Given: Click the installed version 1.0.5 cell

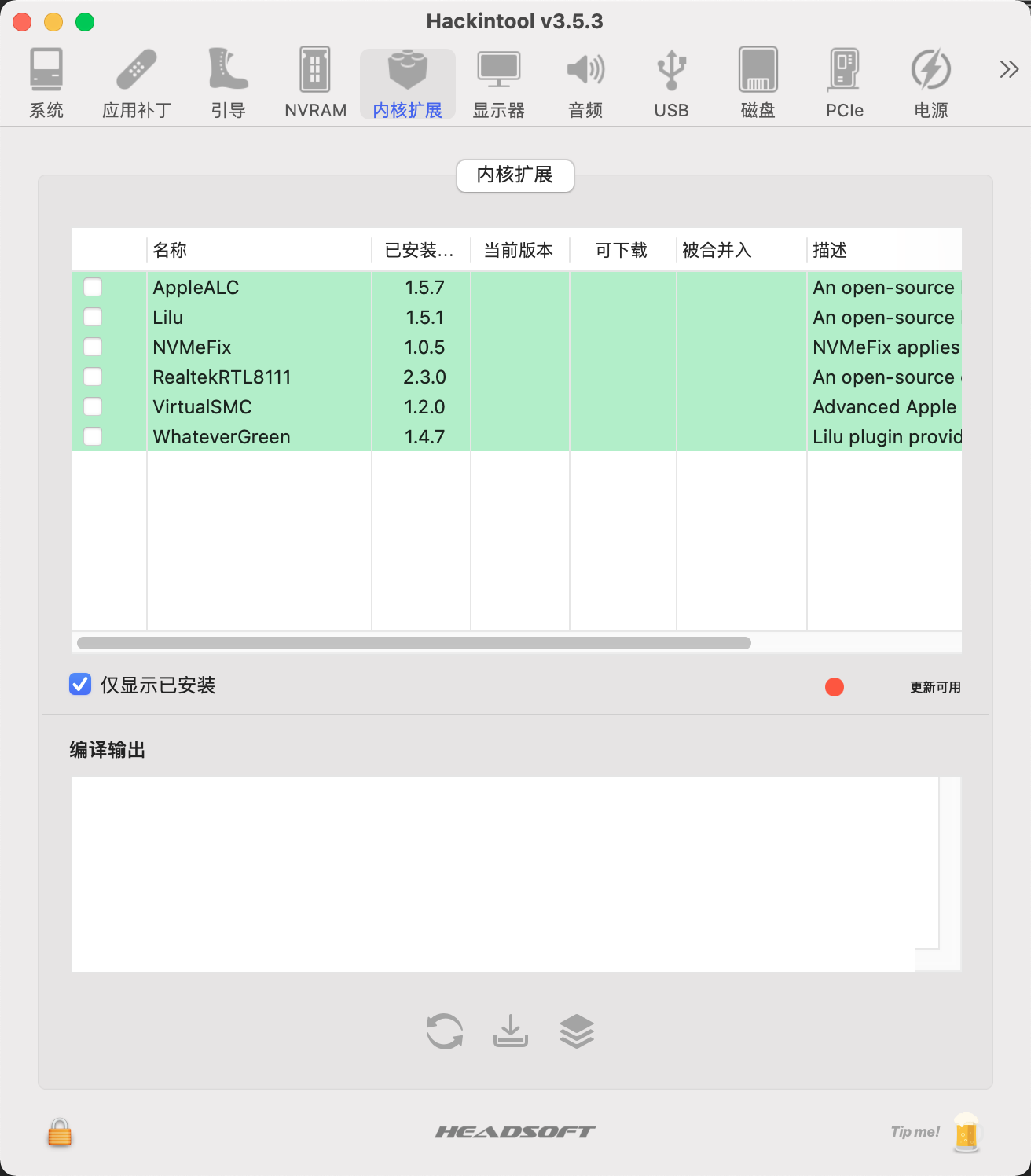Looking at the screenshot, I should pos(421,347).
